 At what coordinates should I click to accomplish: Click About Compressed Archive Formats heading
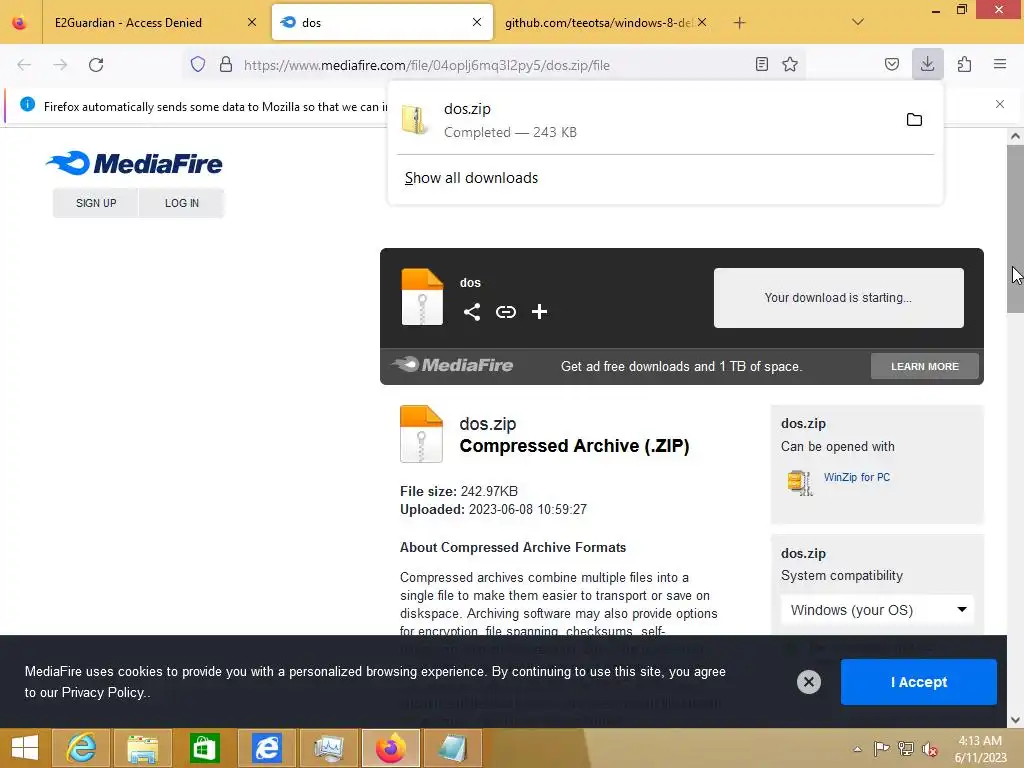[513, 547]
